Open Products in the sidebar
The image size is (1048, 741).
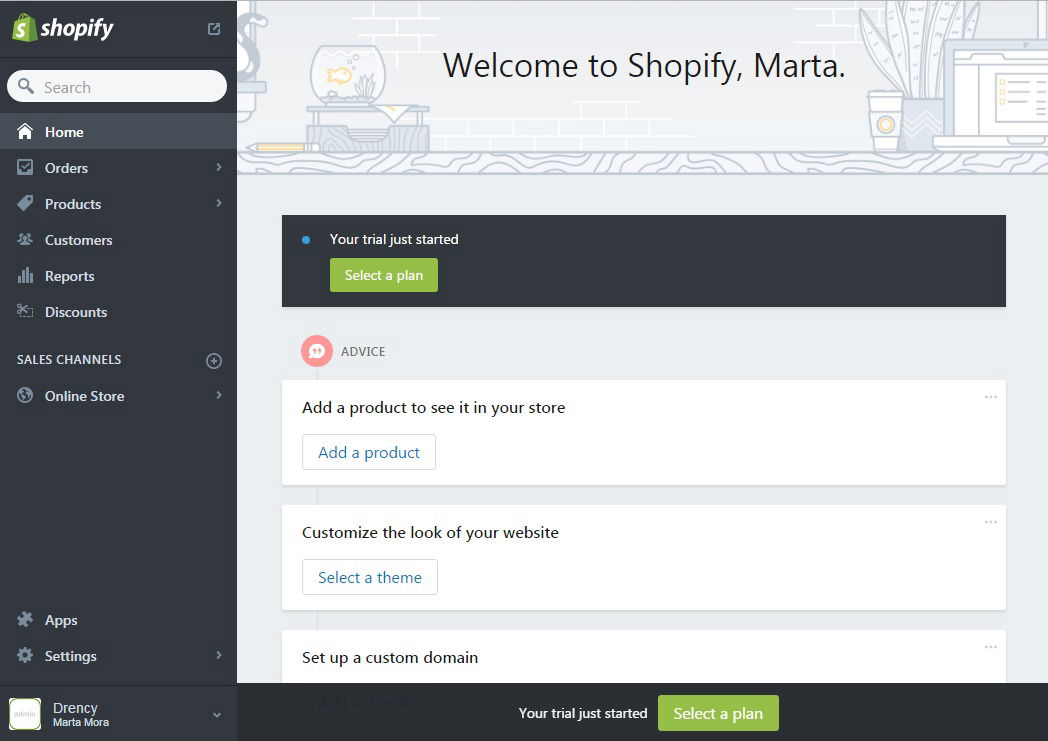[x=118, y=204]
